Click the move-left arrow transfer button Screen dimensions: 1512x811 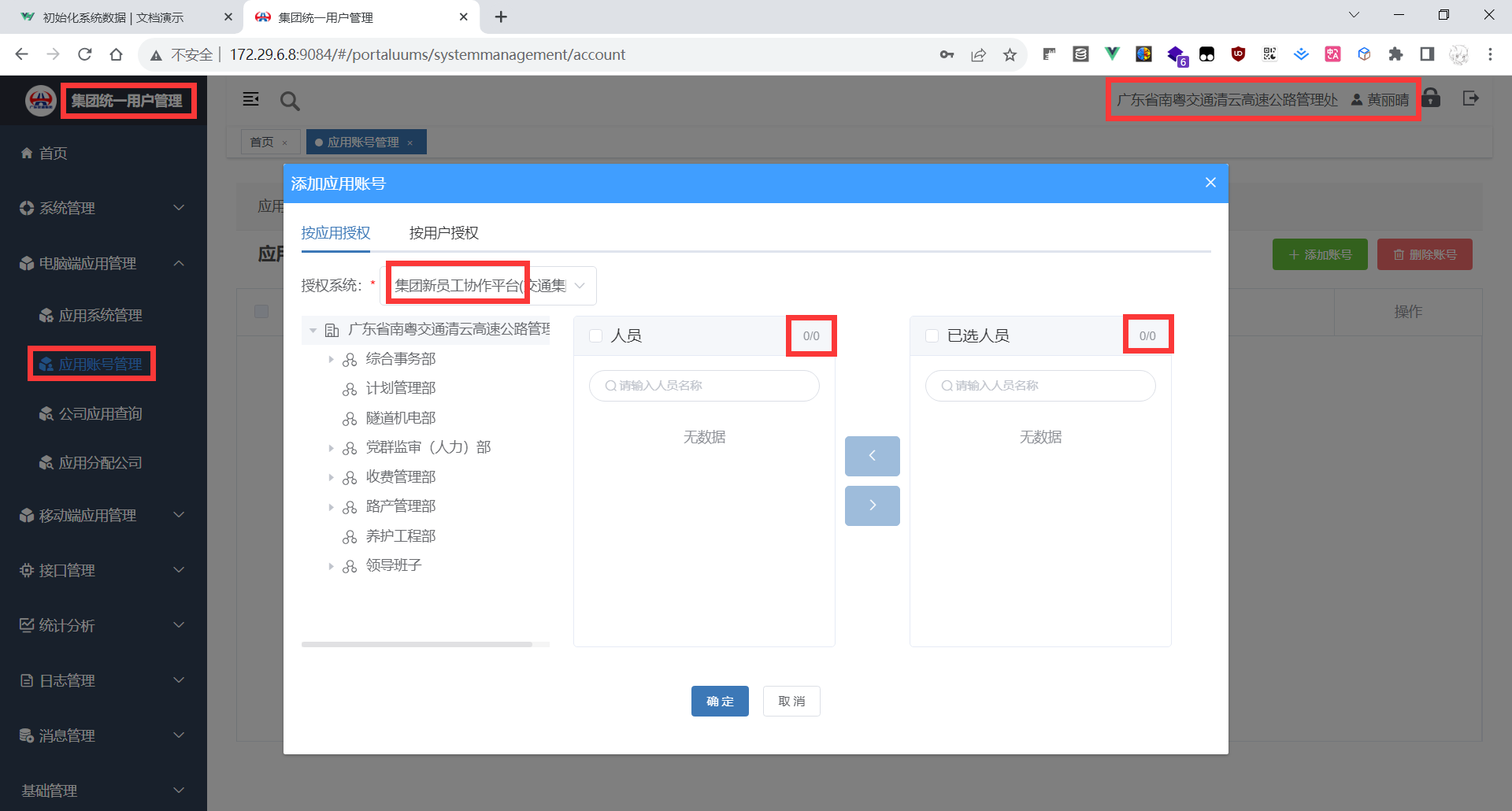(x=873, y=456)
